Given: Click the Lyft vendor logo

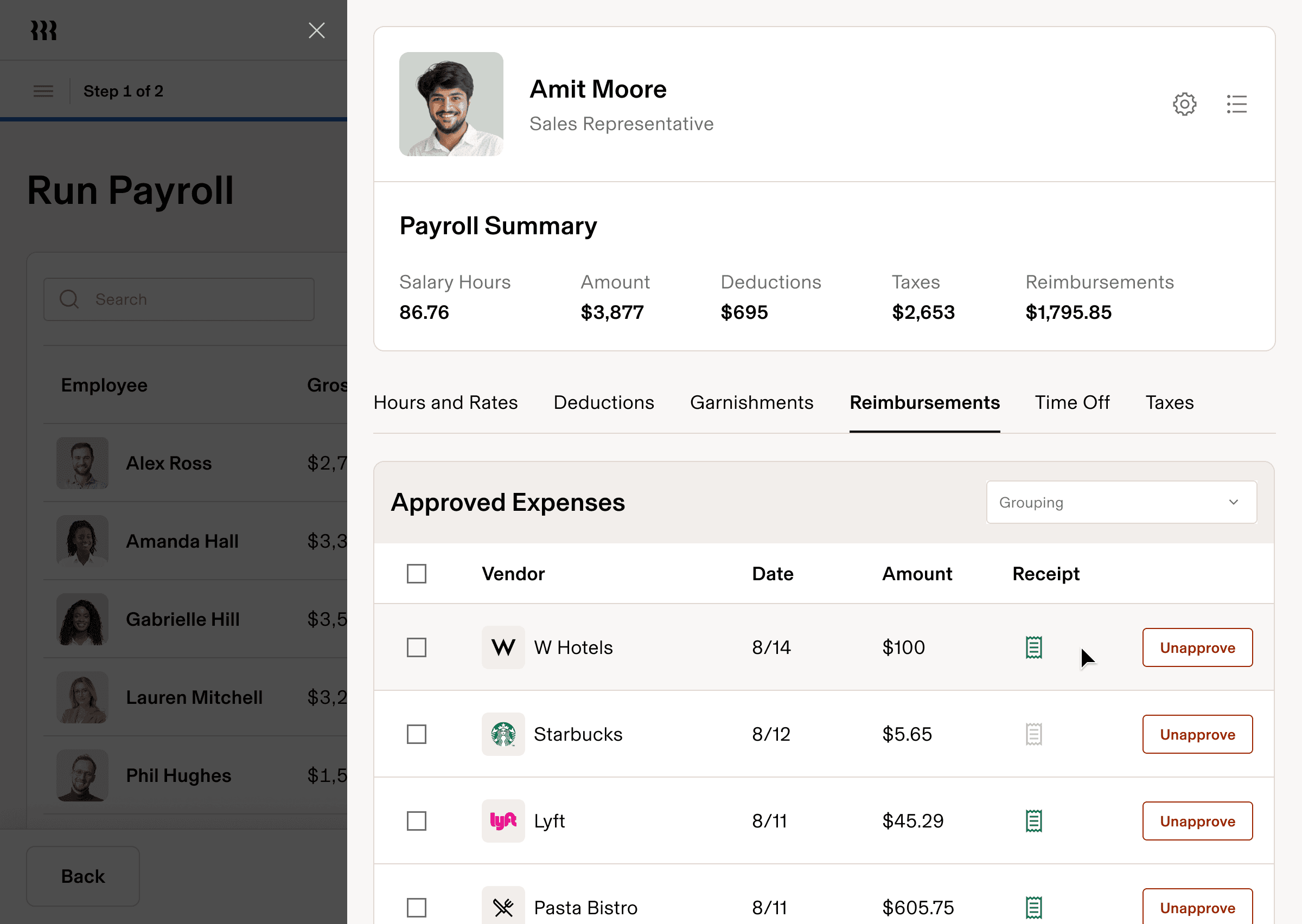Looking at the screenshot, I should [x=503, y=821].
